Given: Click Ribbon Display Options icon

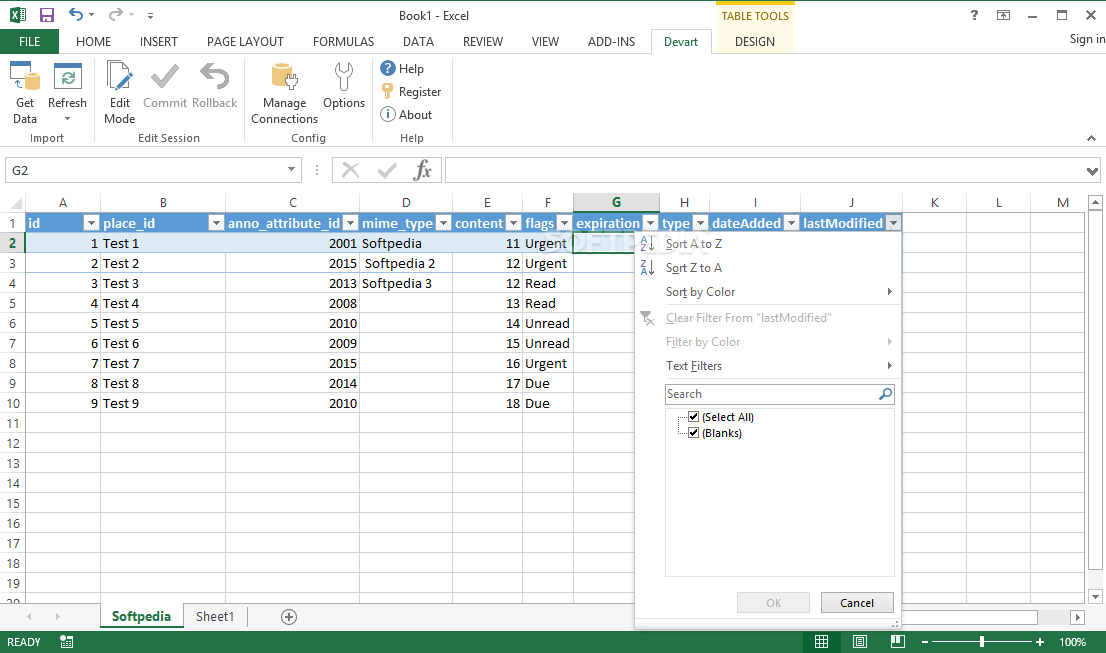Looking at the screenshot, I should click(1003, 15).
